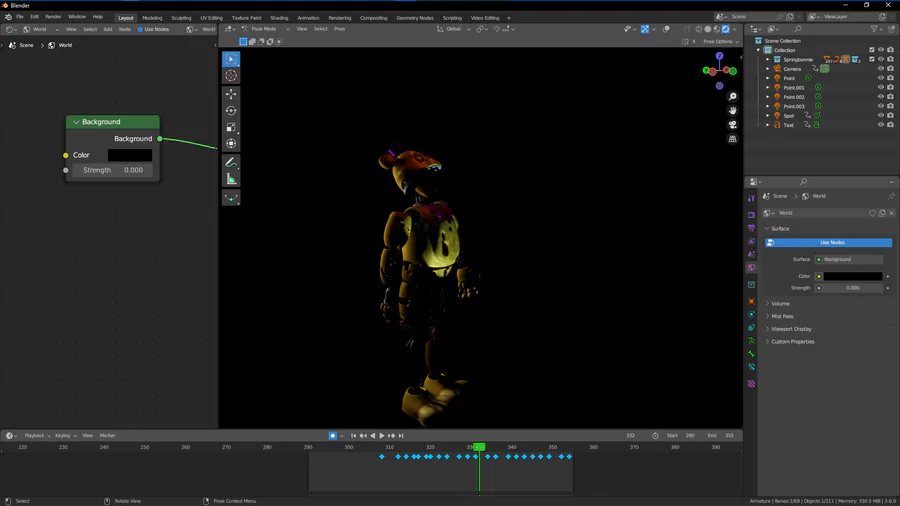
Task: Toggle auto keying record button
Action: tap(332, 435)
